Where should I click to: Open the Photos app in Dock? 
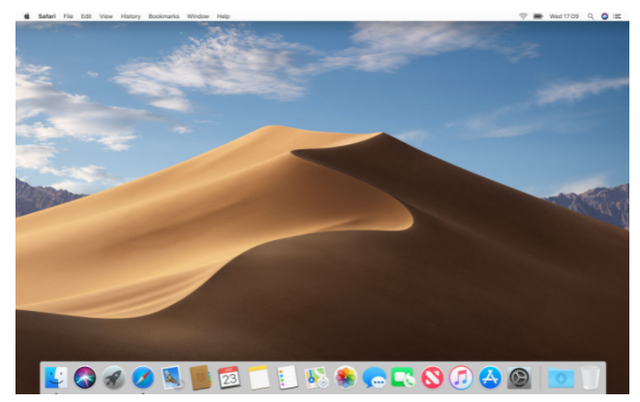pos(345,378)
